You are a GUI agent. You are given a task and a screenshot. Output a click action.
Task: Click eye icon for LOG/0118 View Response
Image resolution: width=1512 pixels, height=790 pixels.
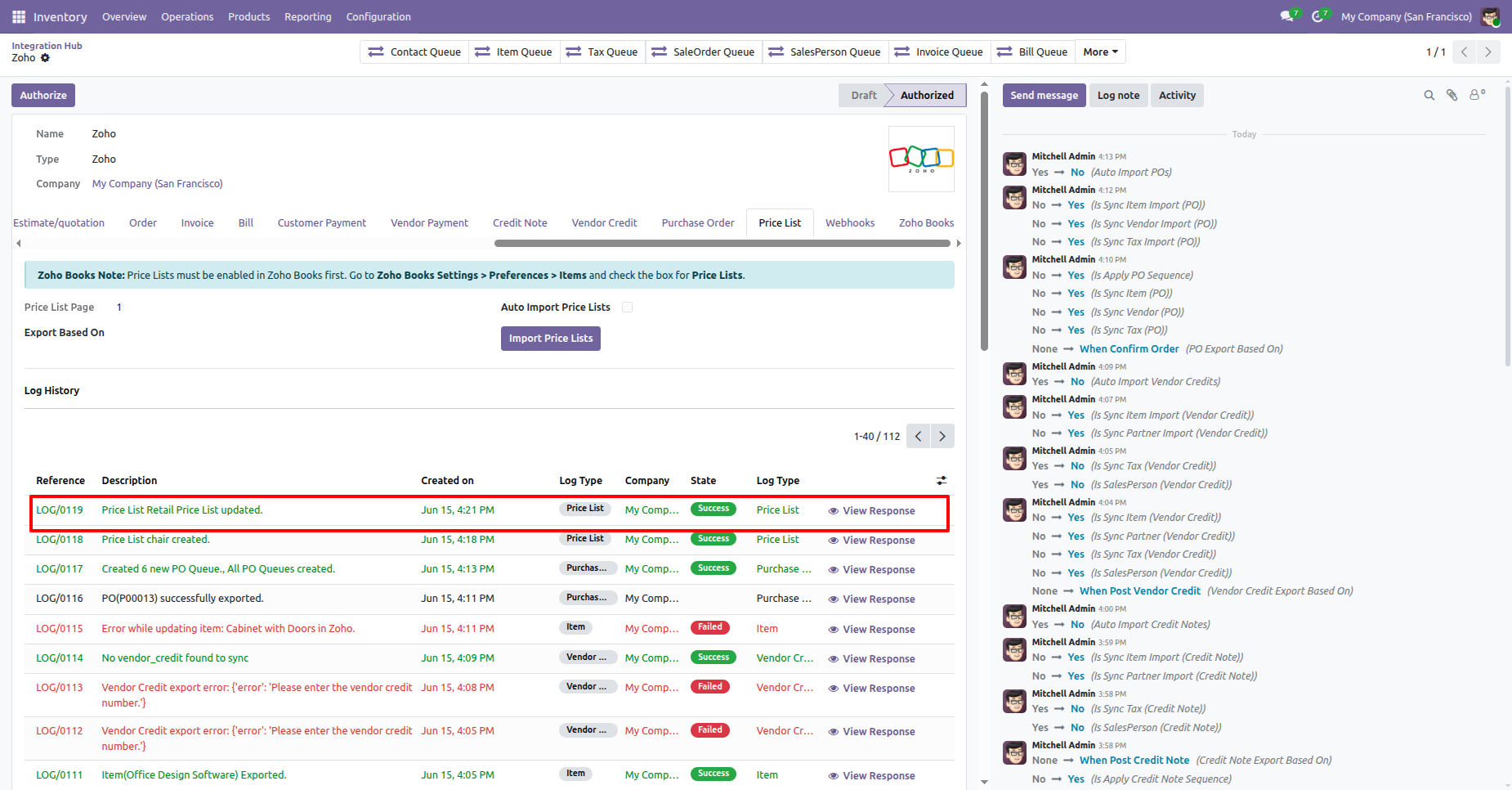point(834,541)
